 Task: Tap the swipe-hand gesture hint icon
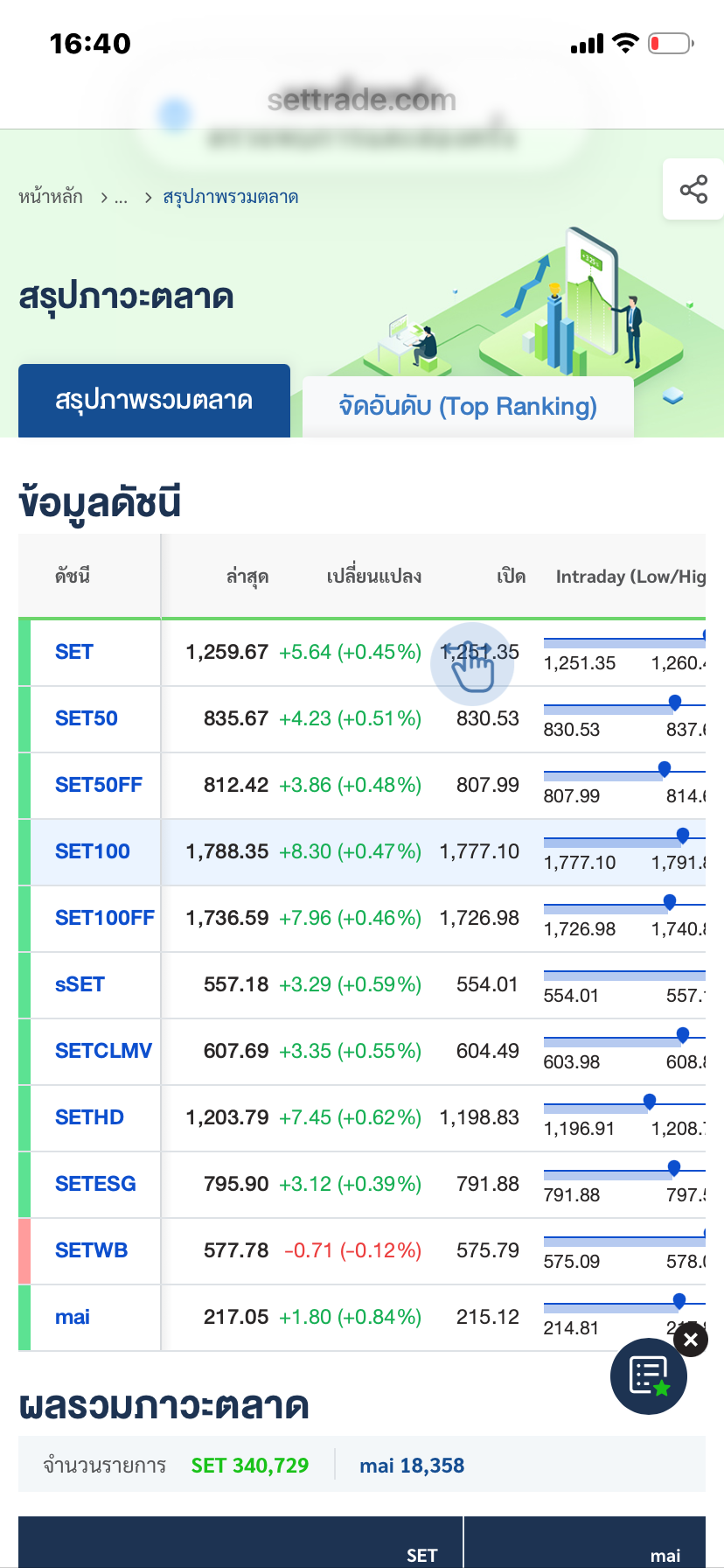coord(472,664)
